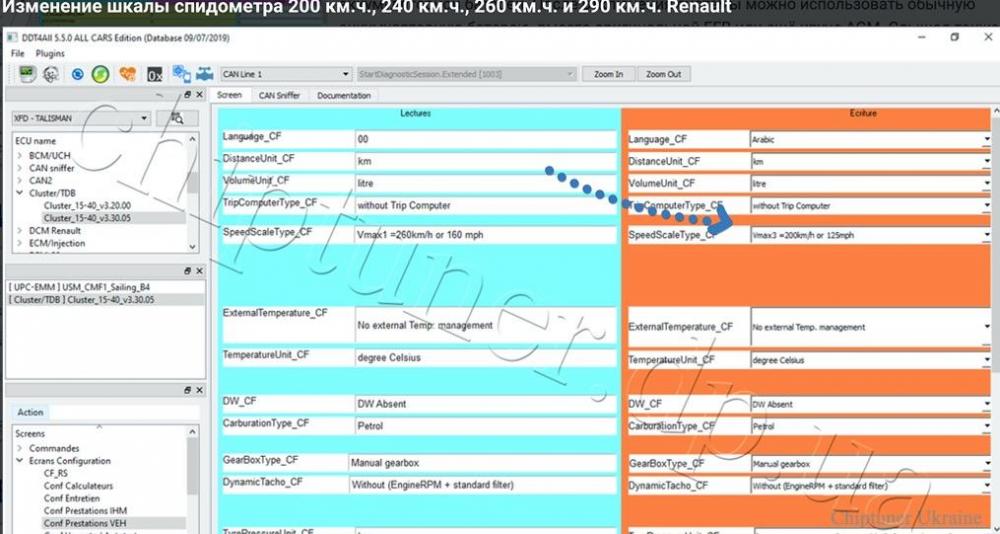Click the Screens tree vertical scrollbar
Image resolution: width=1000 pixels, height=534 pixels.
pyautogui.click(x=193, y=478)
